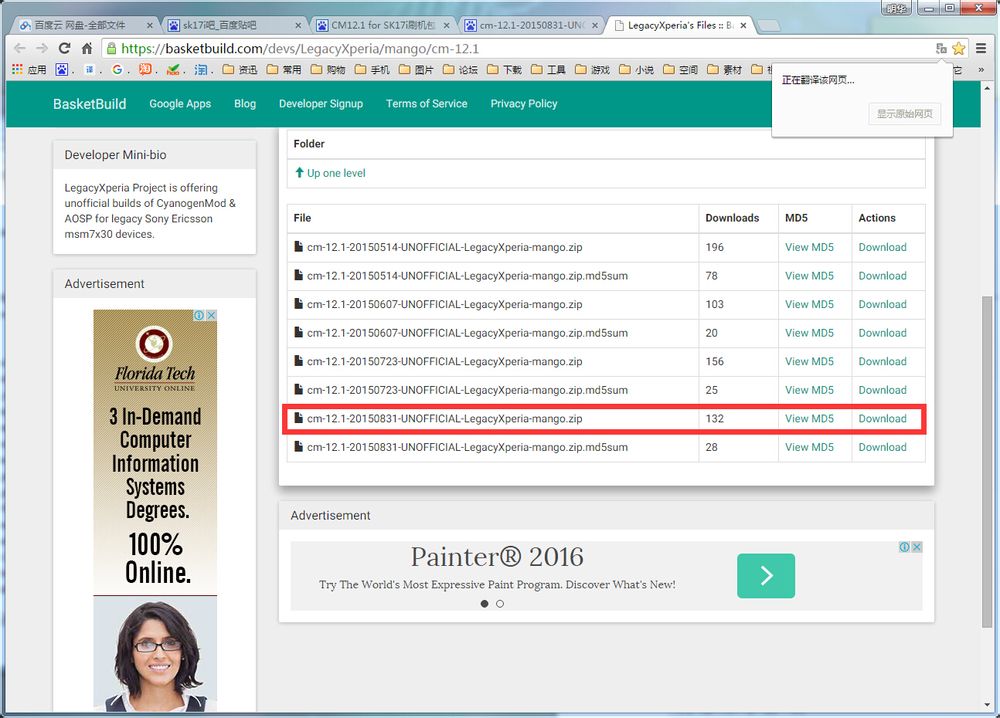Click the green arrow button on Painter ad
Viewport: 1000px width, 718px height.
[x=766, y=576]
